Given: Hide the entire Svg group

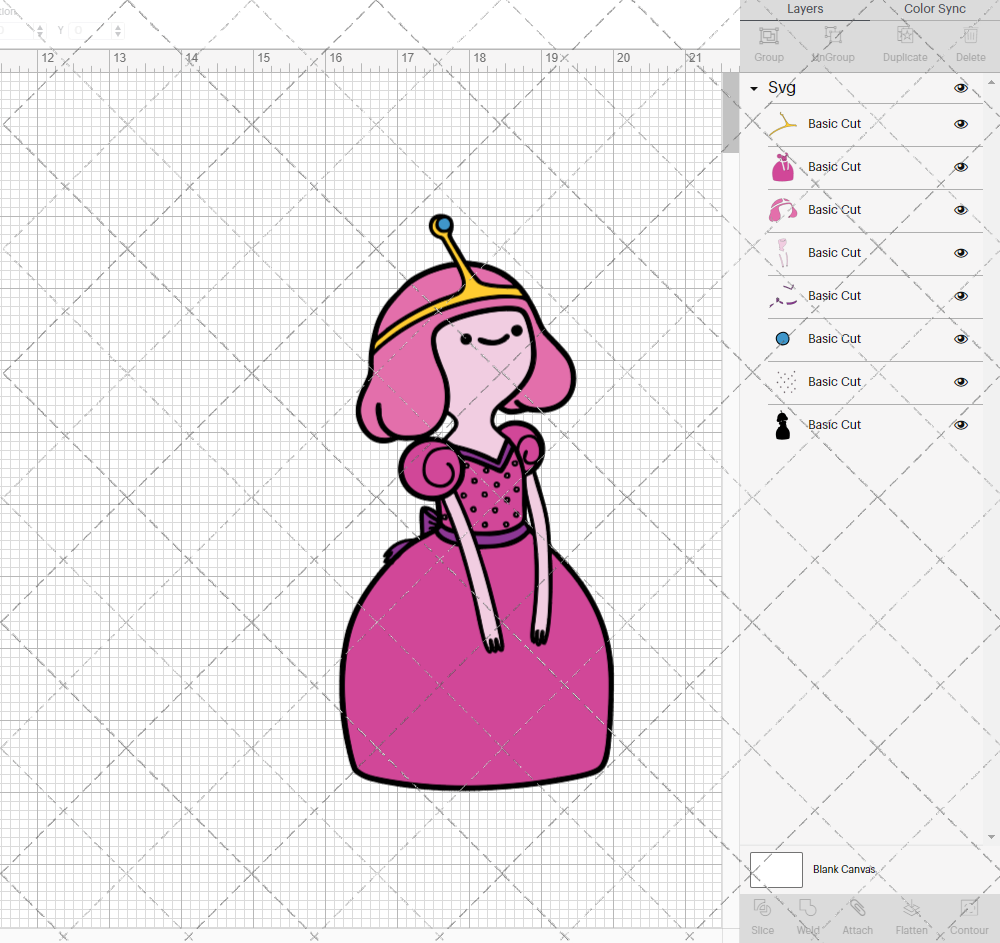Looking at the screenshot, I should (x=960, y=88).
